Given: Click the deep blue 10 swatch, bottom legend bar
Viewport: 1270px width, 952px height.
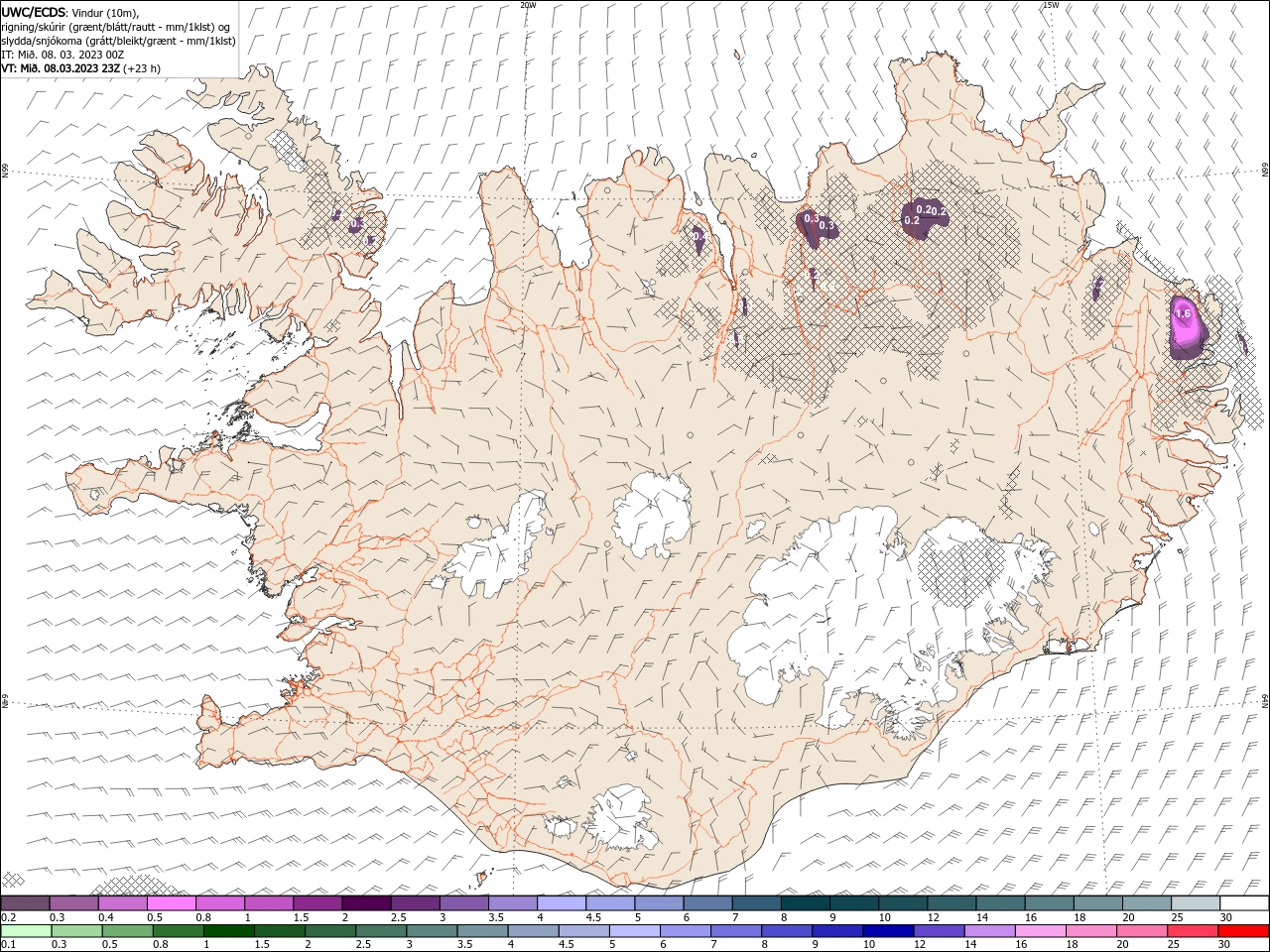Looking at the screenshot, I should pos(888,931).
